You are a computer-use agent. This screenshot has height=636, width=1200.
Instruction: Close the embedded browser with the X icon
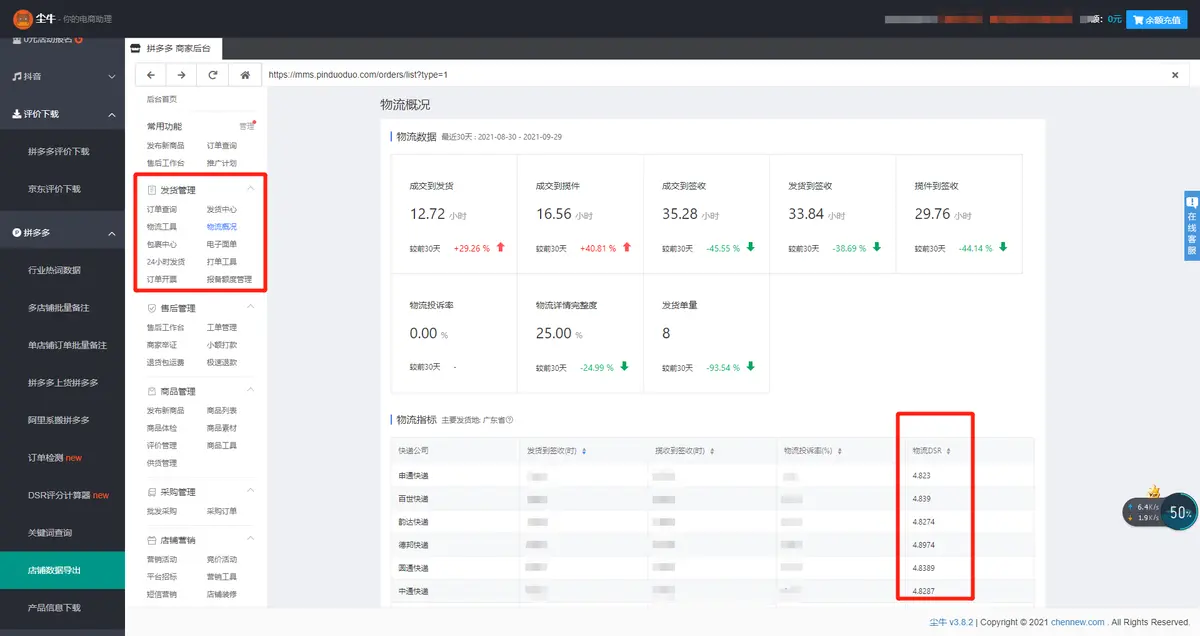(1175, 75)
